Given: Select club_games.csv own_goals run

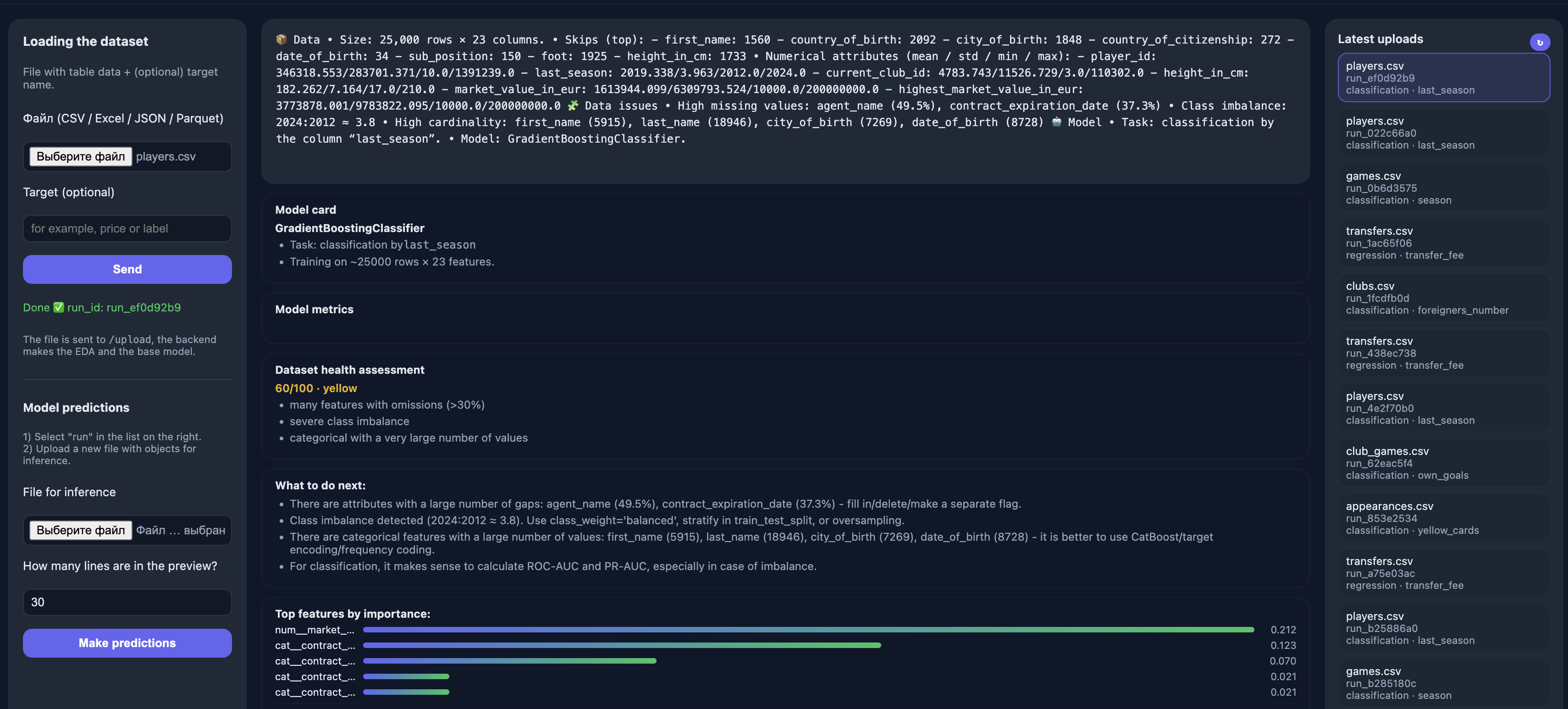Looking at the screenshot, I should point(1443,463).
